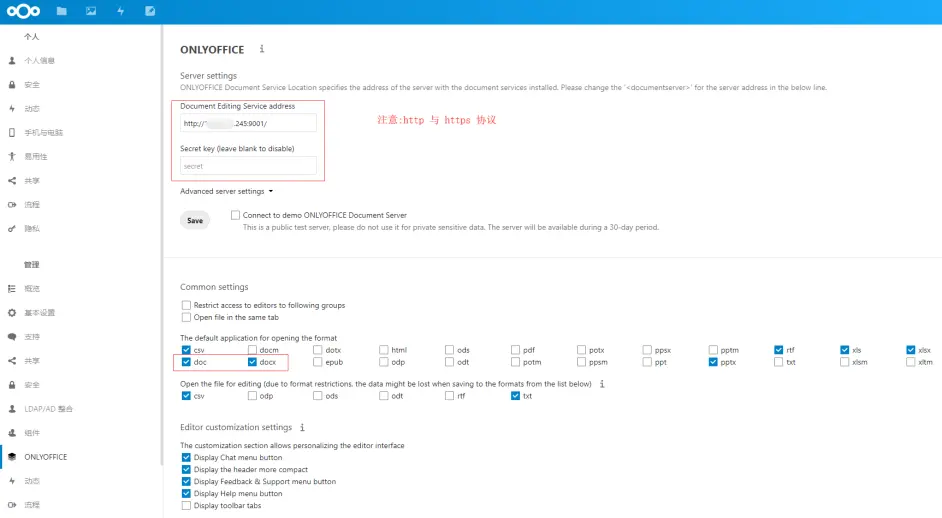Click the info icon after the editing formats sentence
Screen dimensions: 942x518
coord(601,383)
